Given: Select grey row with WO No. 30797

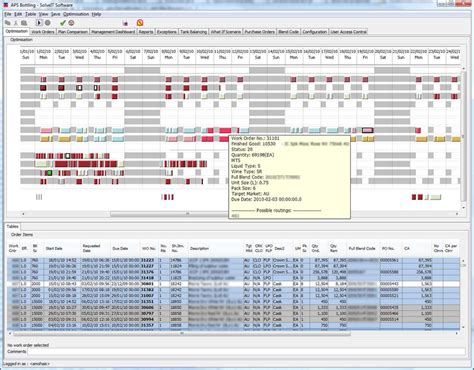Looking at the screenshot, I should (233, 314).
